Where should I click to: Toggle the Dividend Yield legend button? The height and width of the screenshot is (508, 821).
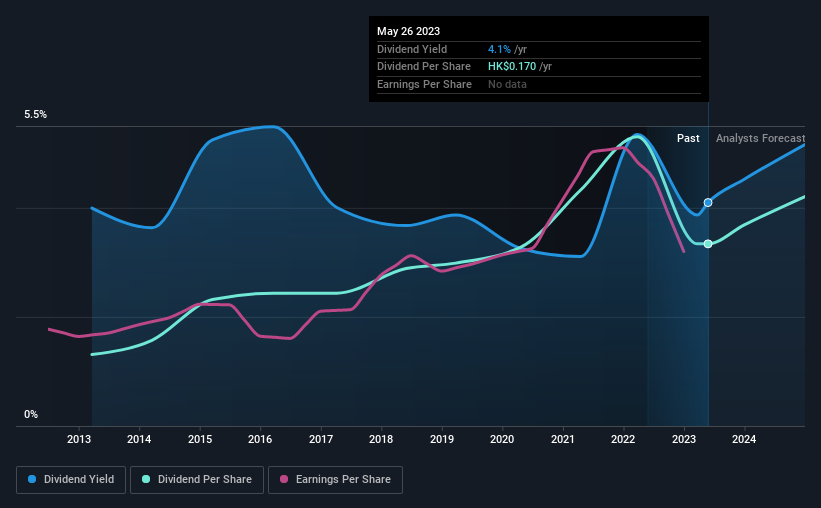click(x=71, y=480)
